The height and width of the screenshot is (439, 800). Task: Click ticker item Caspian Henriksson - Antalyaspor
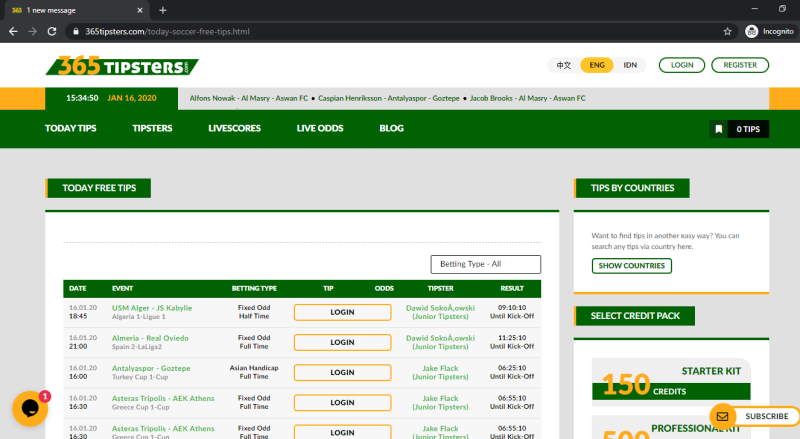point(389,99)
